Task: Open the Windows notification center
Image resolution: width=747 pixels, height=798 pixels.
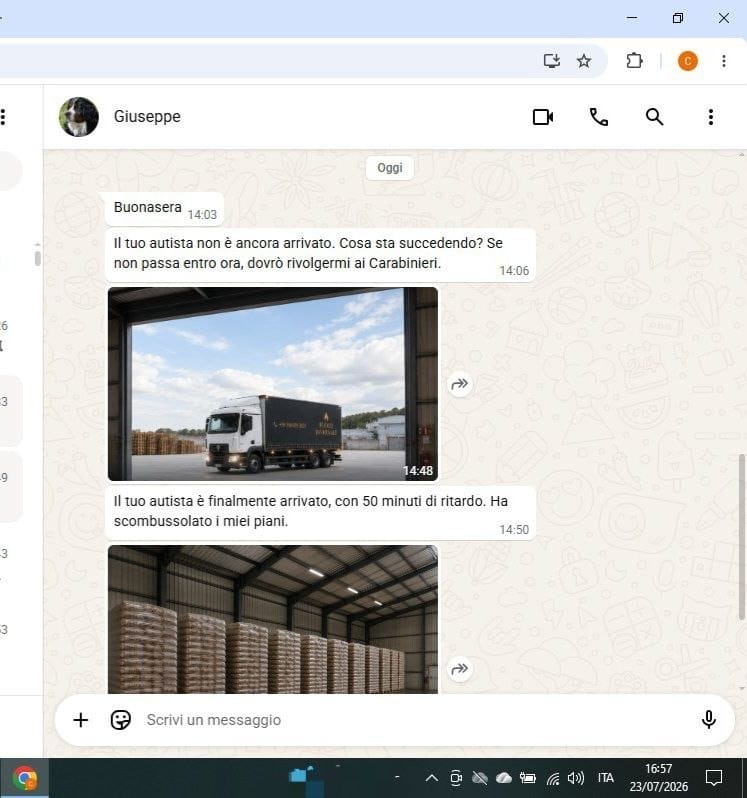Action: click(x=714, y=778)
